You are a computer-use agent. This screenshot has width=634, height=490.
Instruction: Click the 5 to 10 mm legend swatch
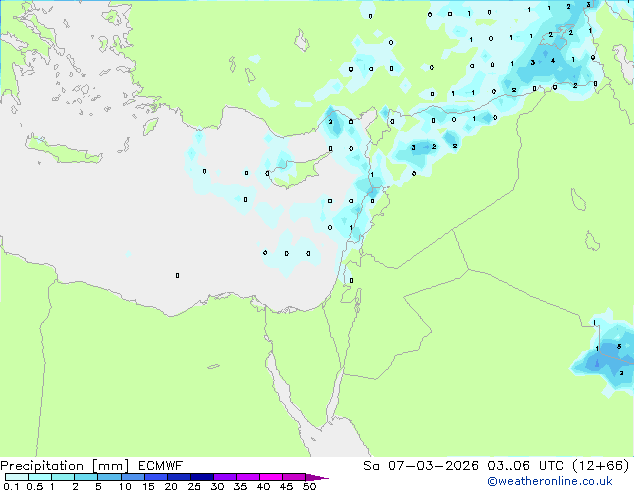tap(109, 477)
